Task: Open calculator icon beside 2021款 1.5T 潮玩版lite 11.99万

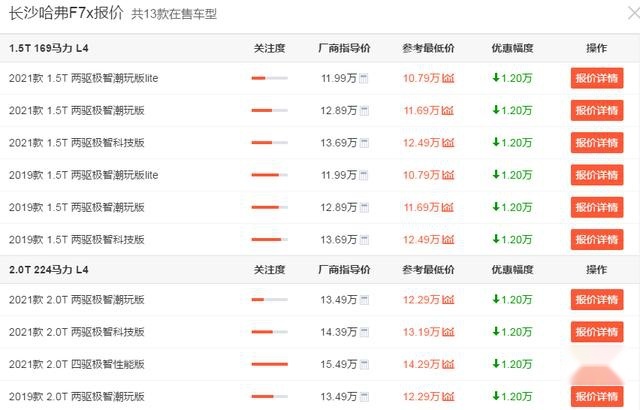Action: (364, 78)
